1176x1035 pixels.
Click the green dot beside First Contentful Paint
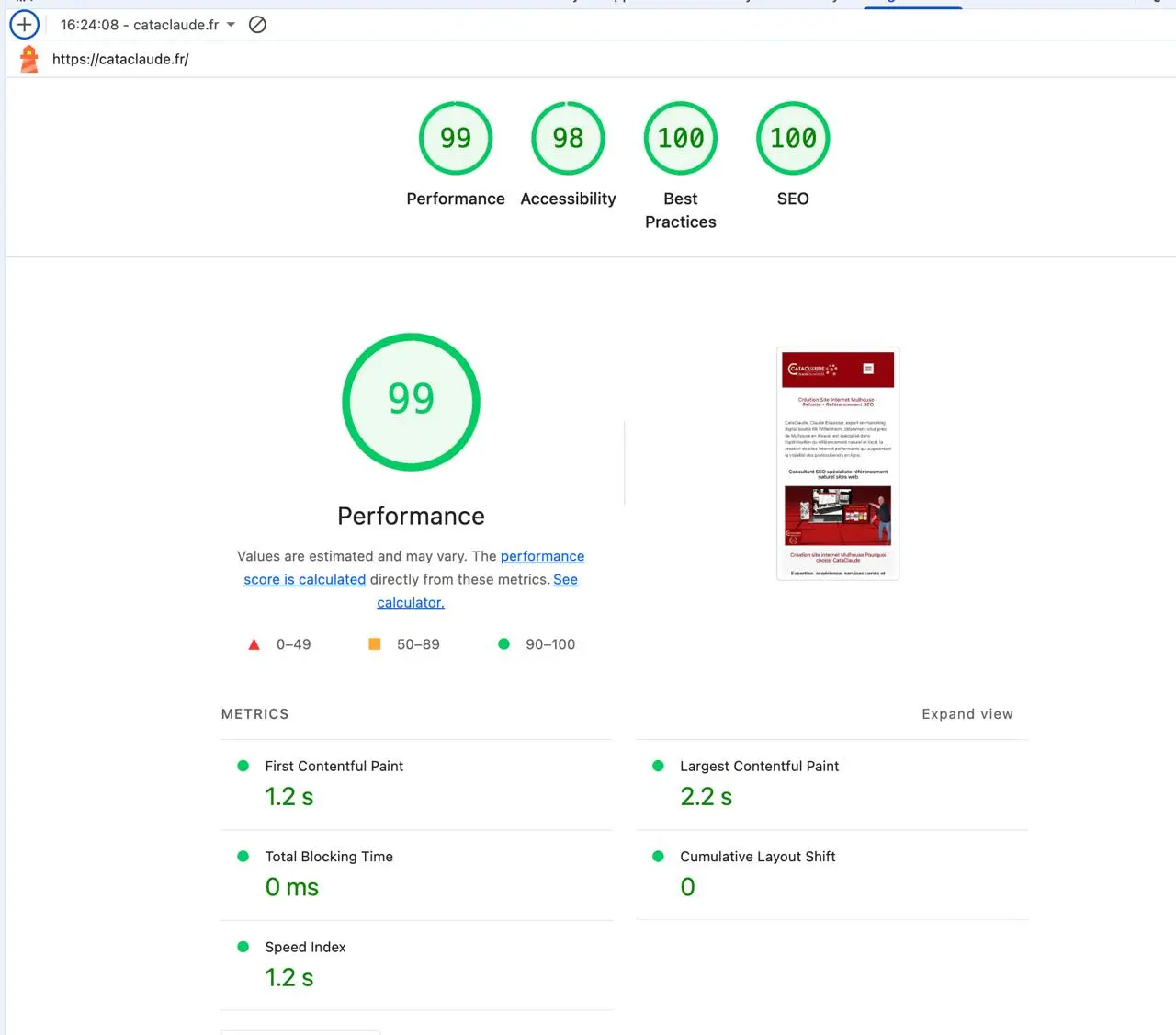[x=243, y=765]
